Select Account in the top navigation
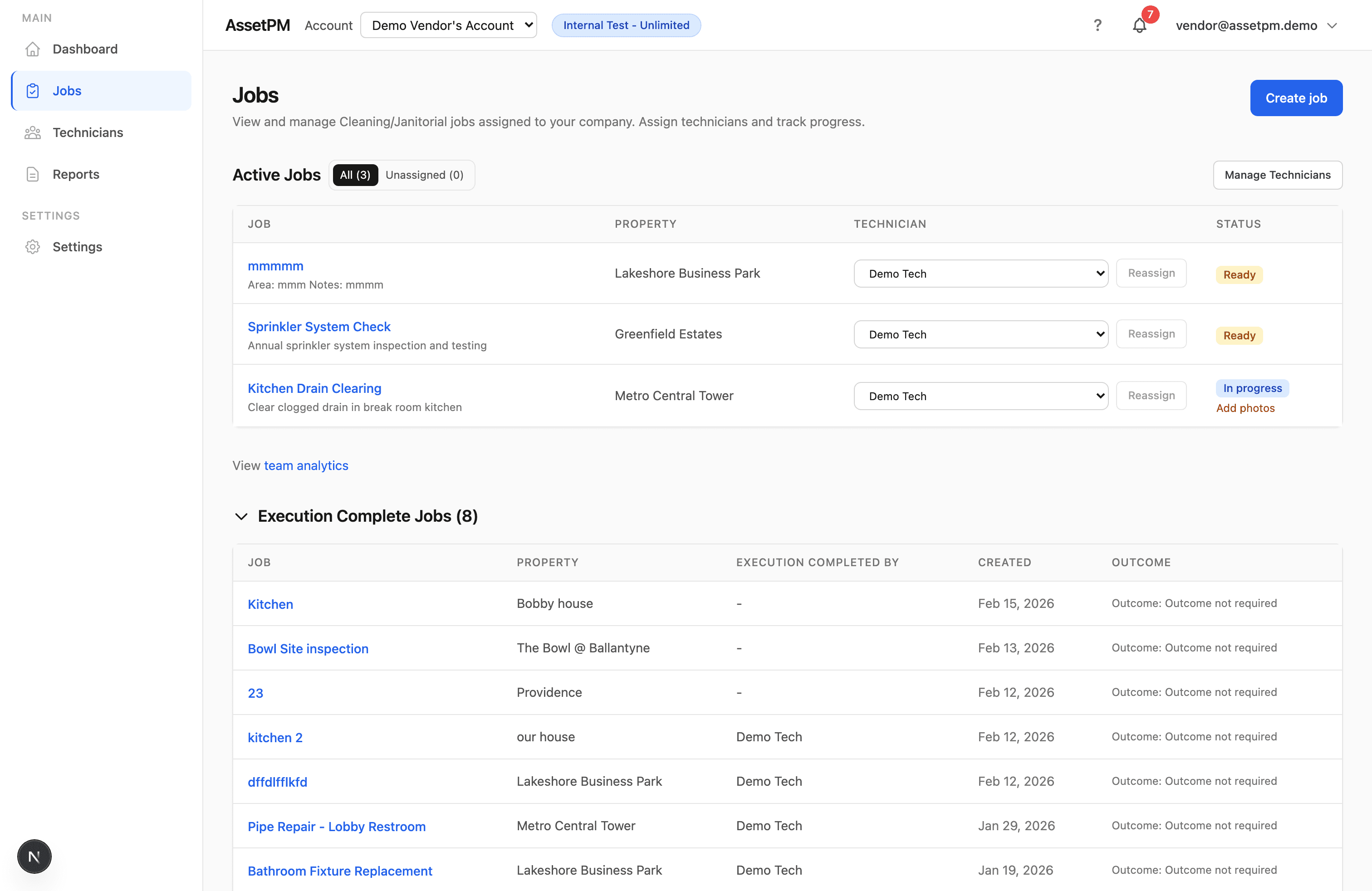The height and width of the screenshot is (891, 1372). [328, 25]
